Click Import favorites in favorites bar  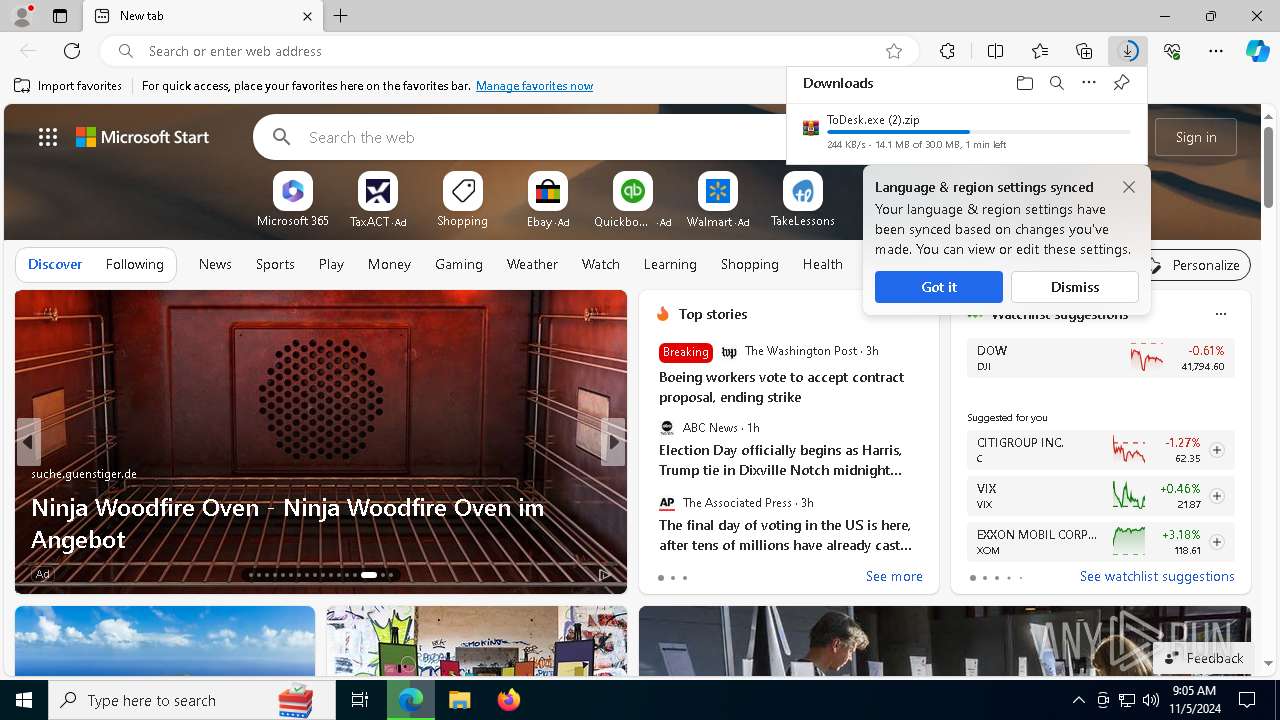point(68,86)
